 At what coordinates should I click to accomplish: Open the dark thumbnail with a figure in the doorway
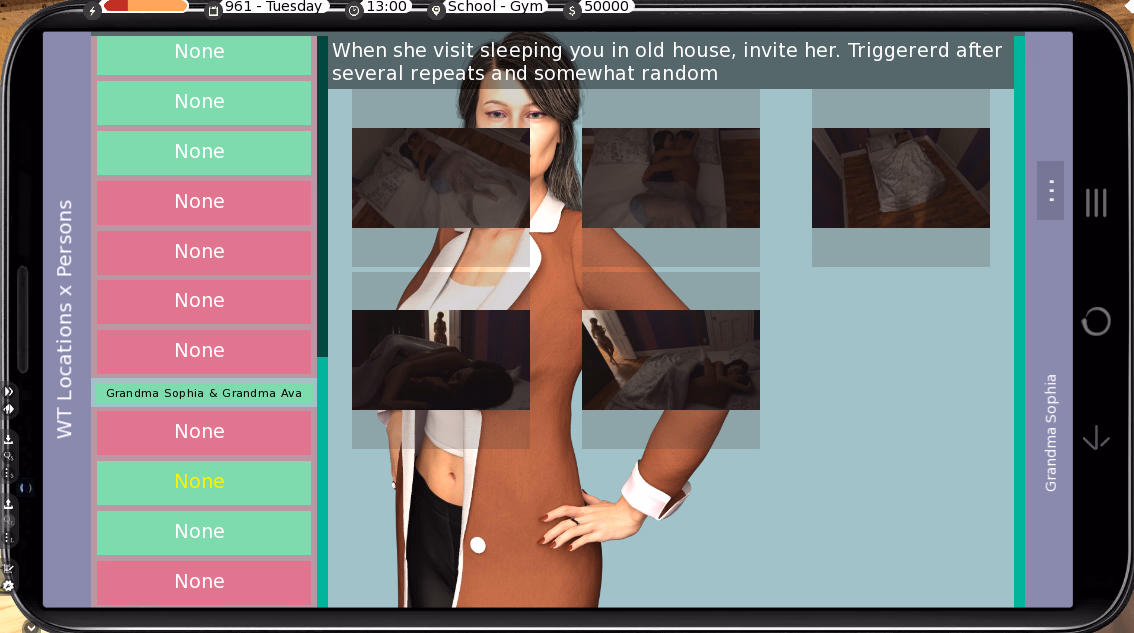point(440,360)
